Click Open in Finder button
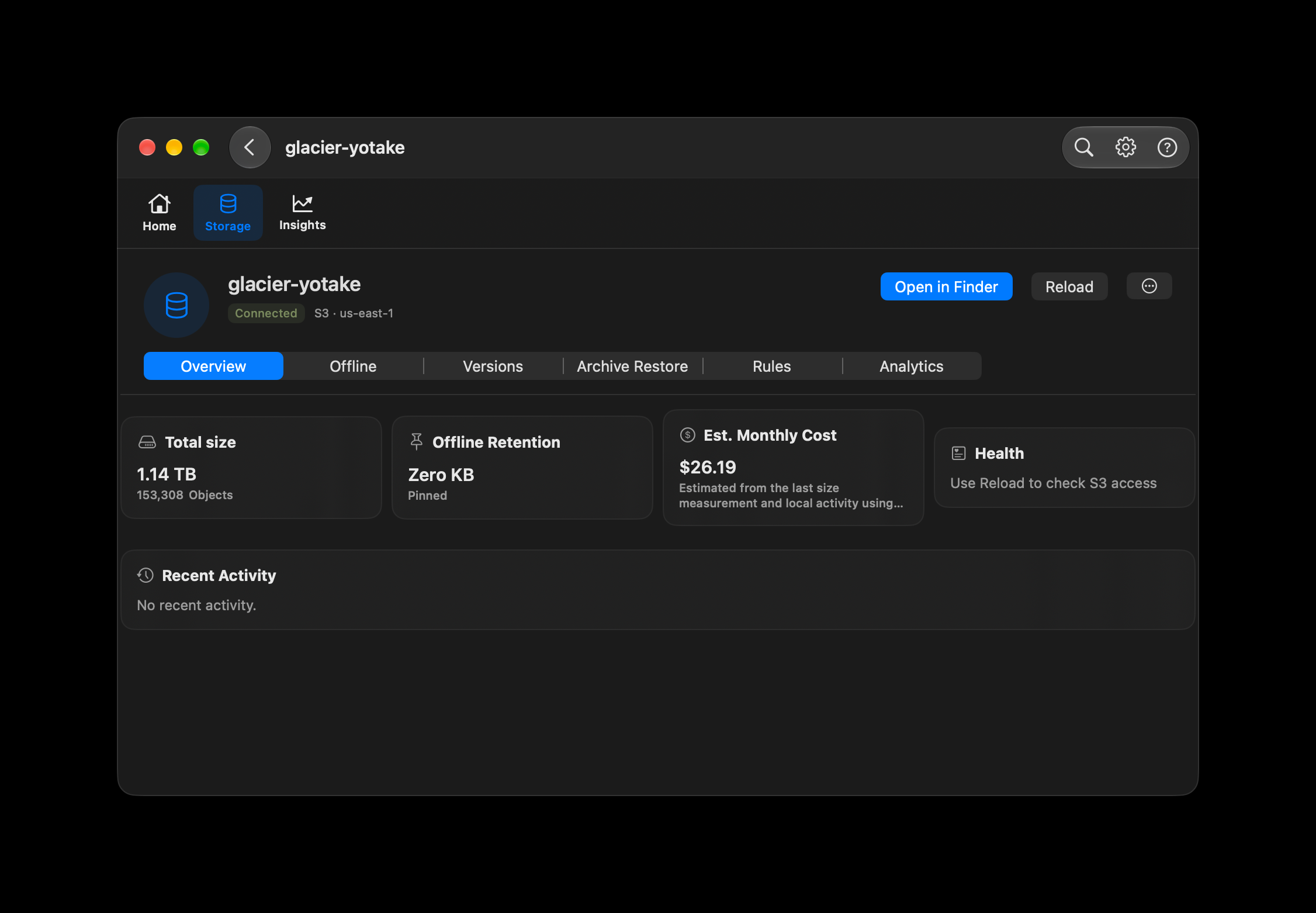The image size is (1316, 913). 946,286
